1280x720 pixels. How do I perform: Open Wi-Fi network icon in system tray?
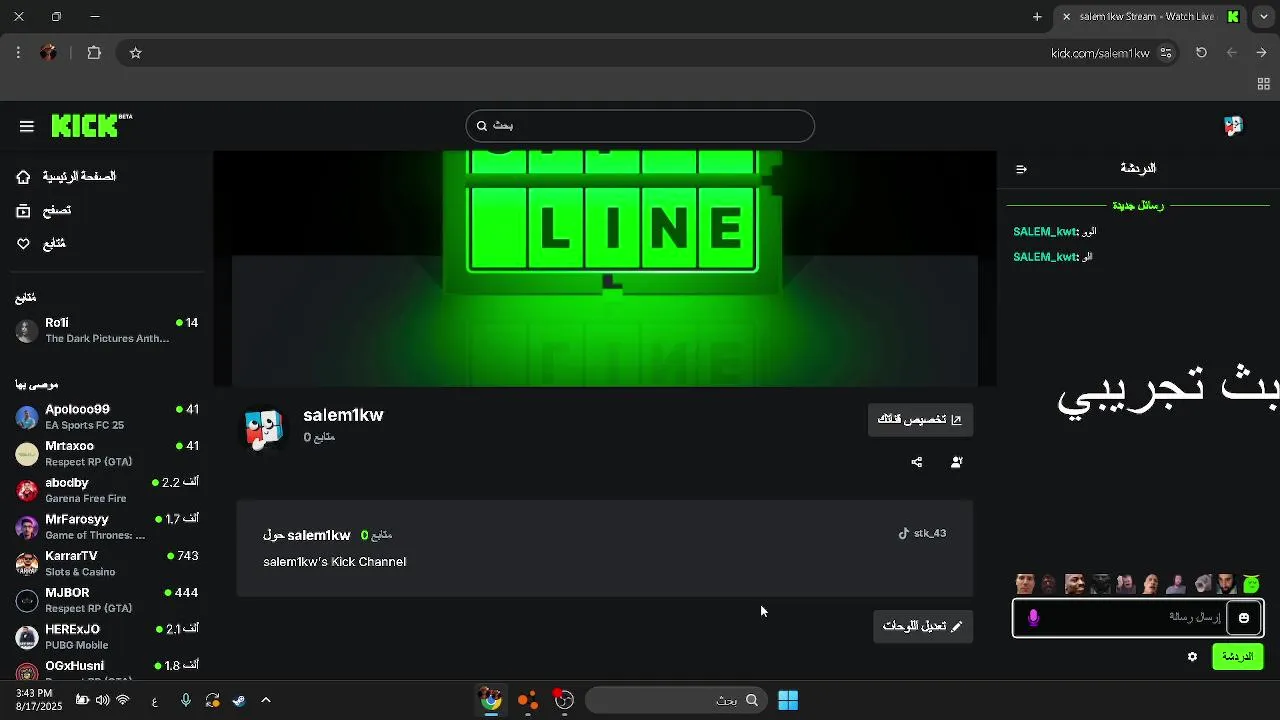click(x=123, y=700)
